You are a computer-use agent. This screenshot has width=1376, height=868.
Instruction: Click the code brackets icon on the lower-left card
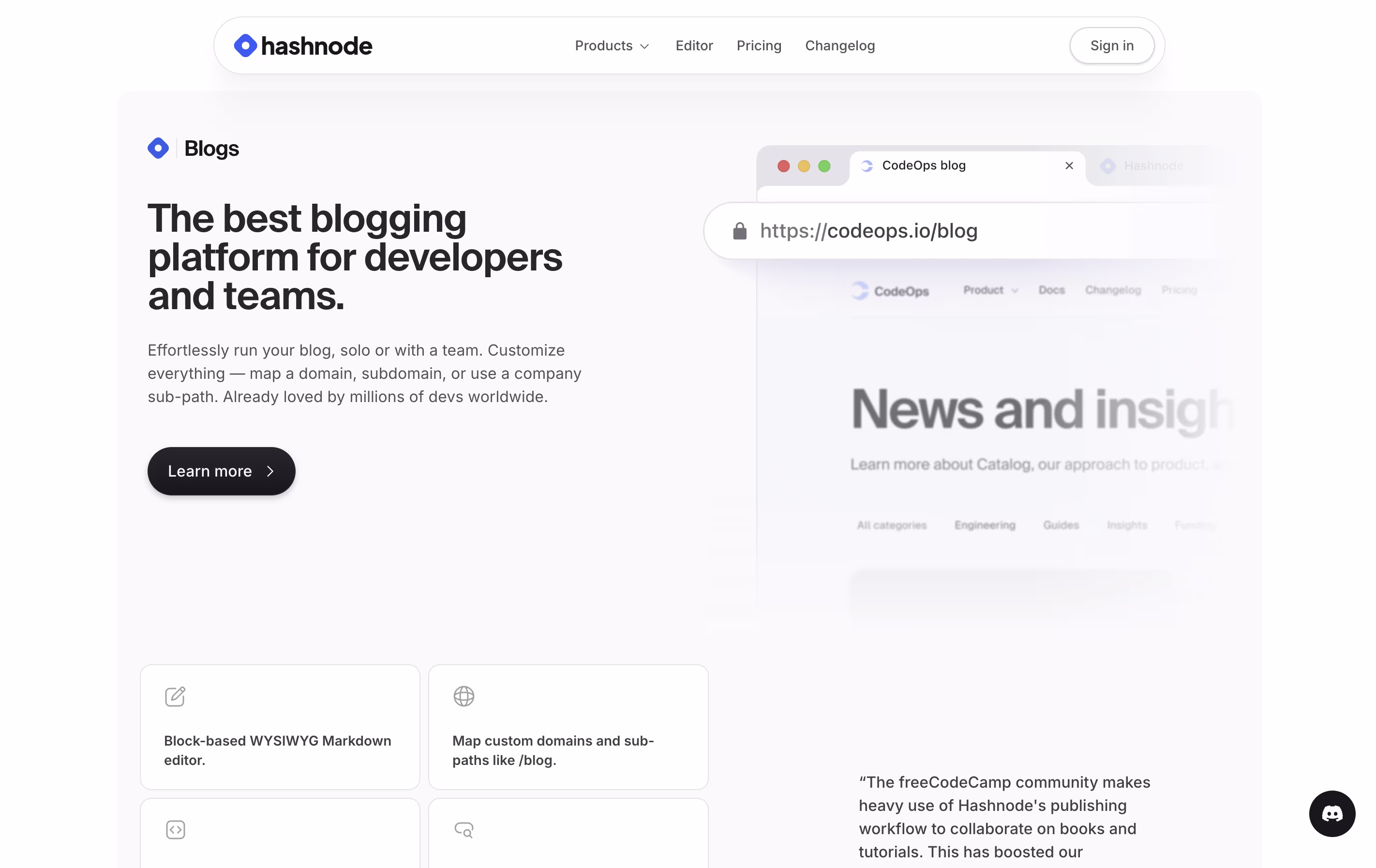pyautogui.click(x=175, y=830)
